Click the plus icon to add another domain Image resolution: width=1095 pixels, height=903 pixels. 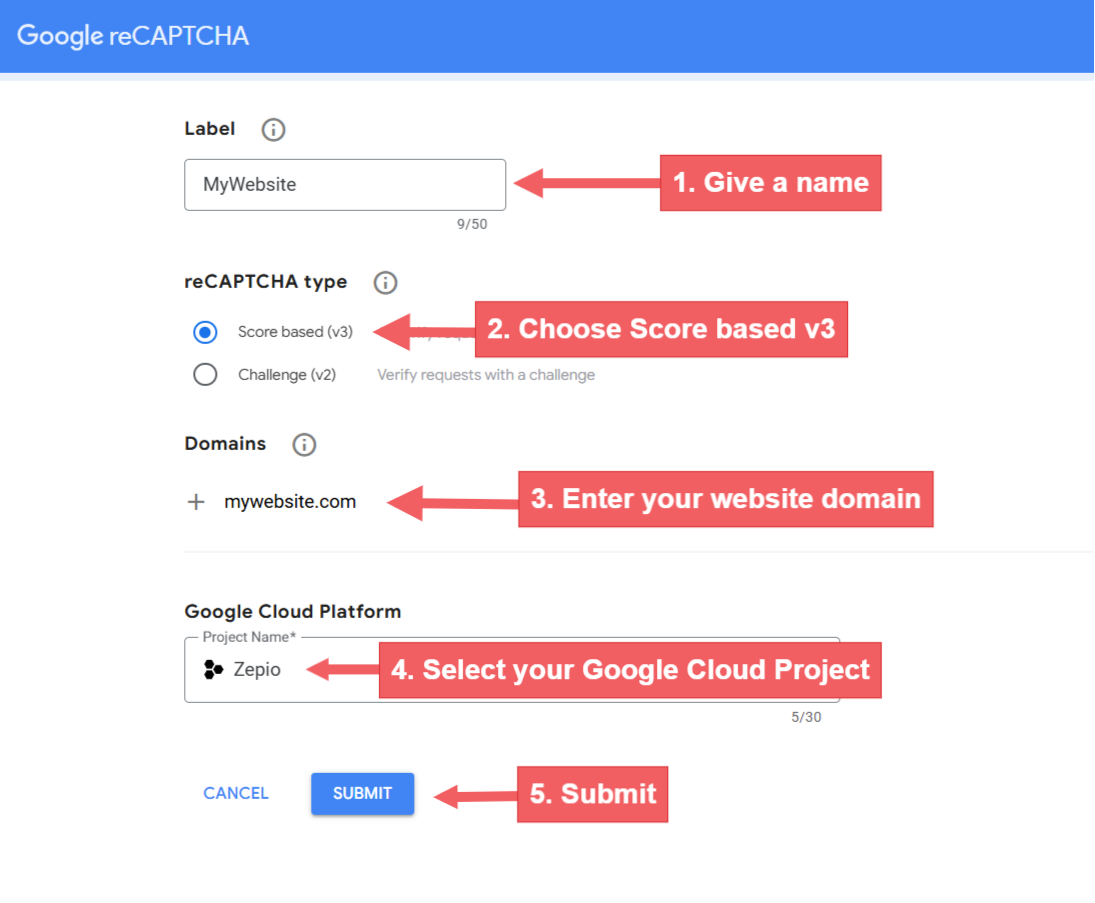coord(195,501)
